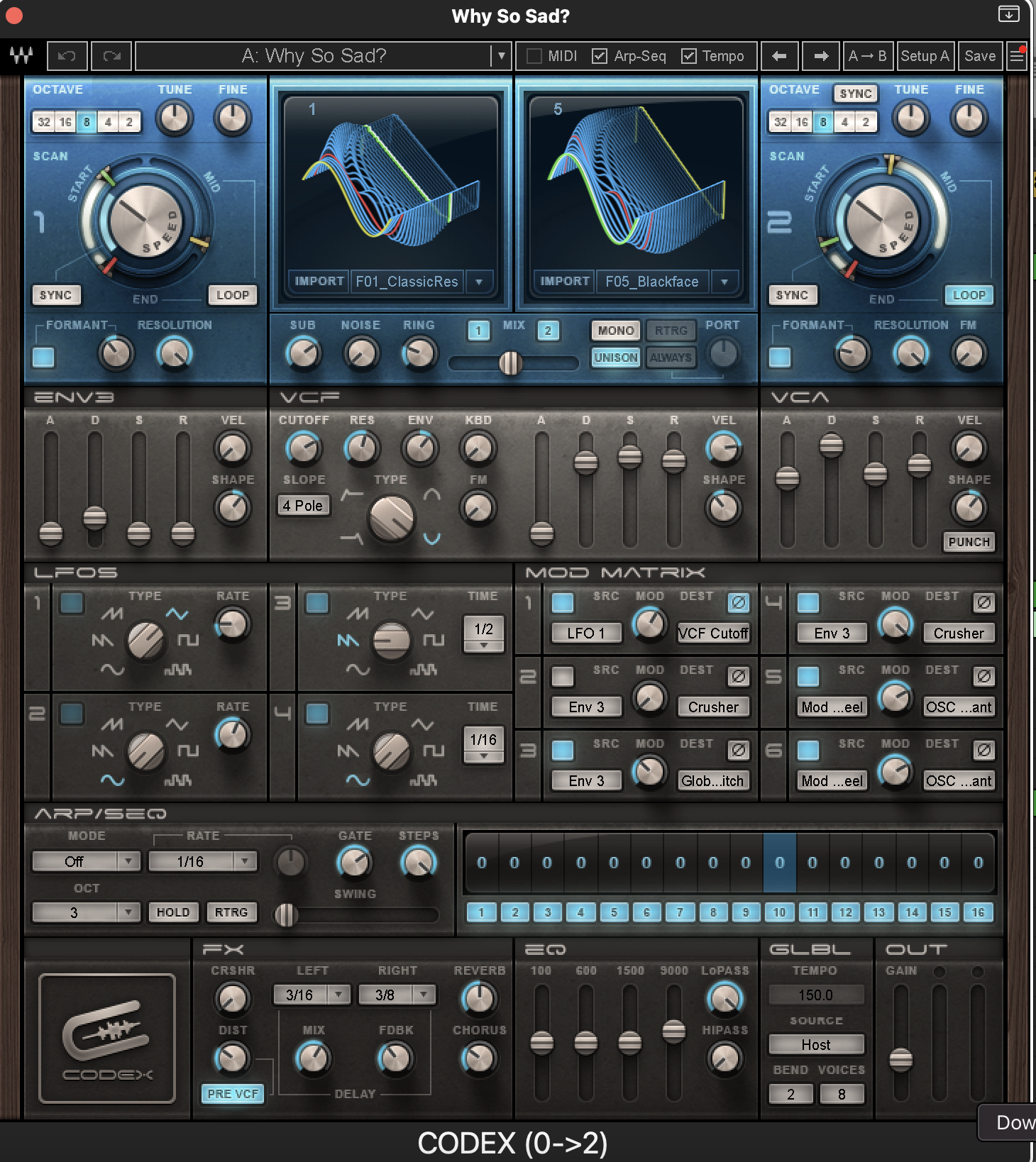Open LFO 4 time 1/16 dropdown
This screenshot has width=1036, height=1162.
[x=484, y=744]
